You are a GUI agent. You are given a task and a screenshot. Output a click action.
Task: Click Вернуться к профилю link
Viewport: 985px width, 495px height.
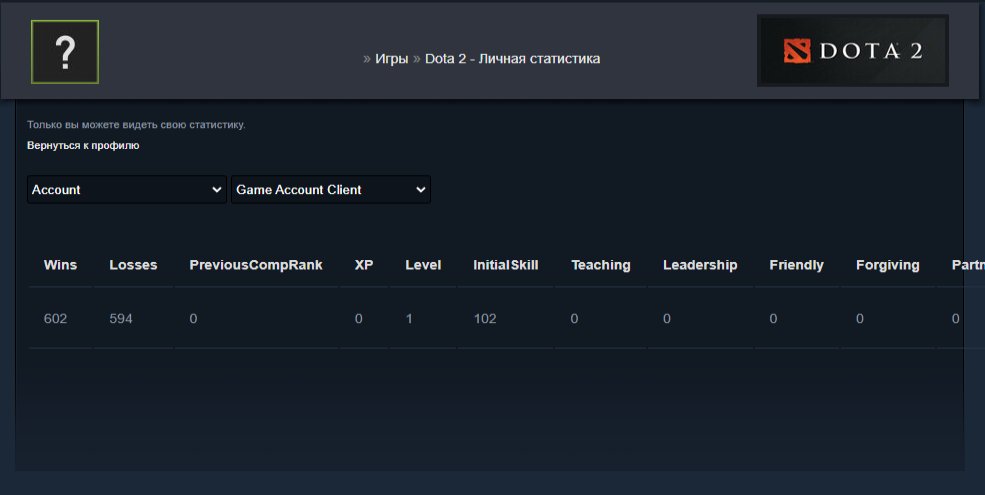[83, 146]
